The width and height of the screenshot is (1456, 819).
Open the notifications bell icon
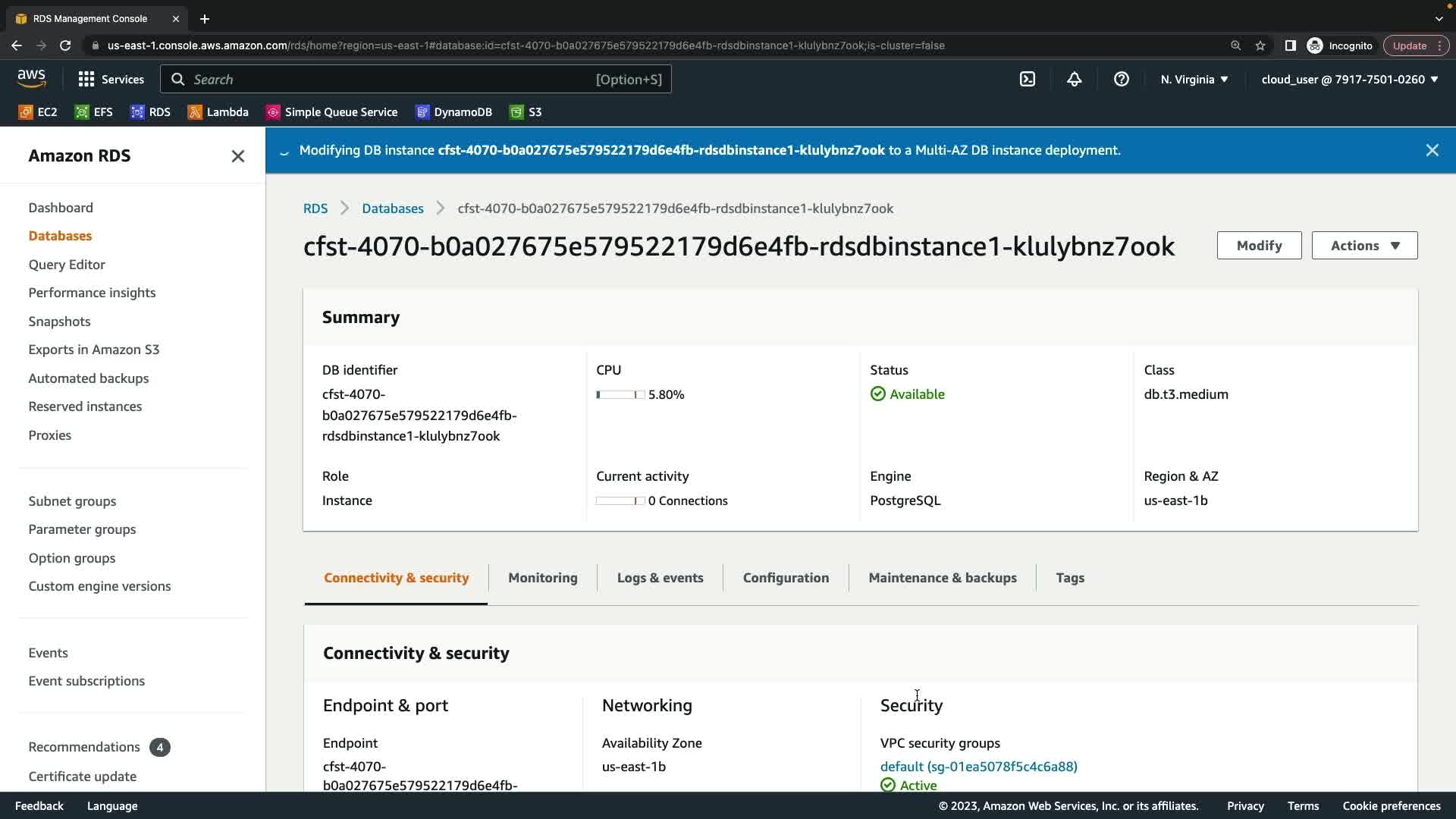[1074, 79]
